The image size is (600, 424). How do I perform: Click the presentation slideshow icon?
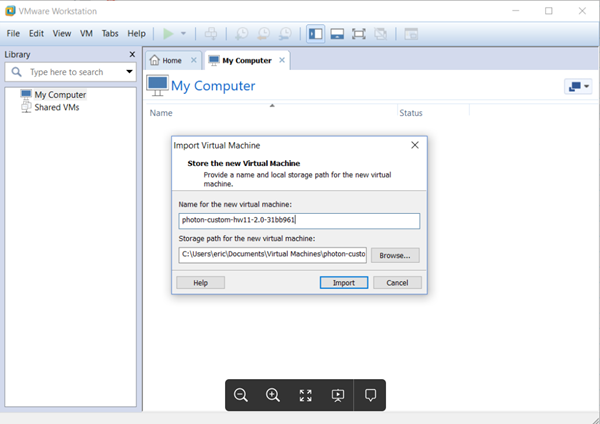click(338, 395)
